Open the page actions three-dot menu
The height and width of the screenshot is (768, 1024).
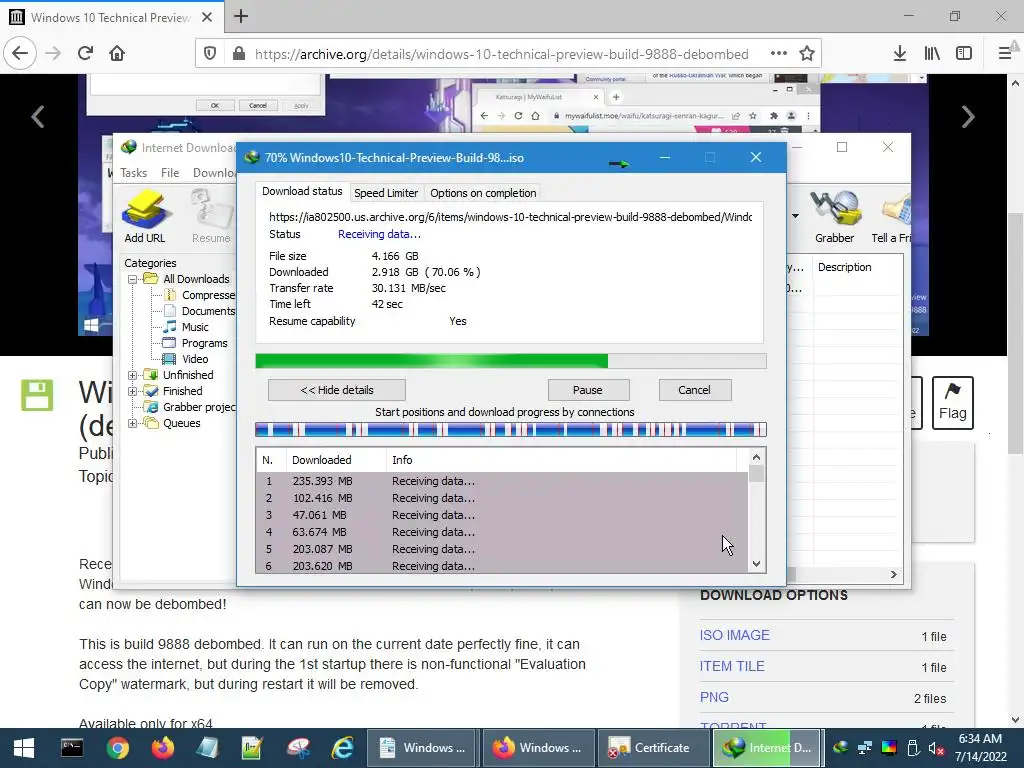[778, 54]
